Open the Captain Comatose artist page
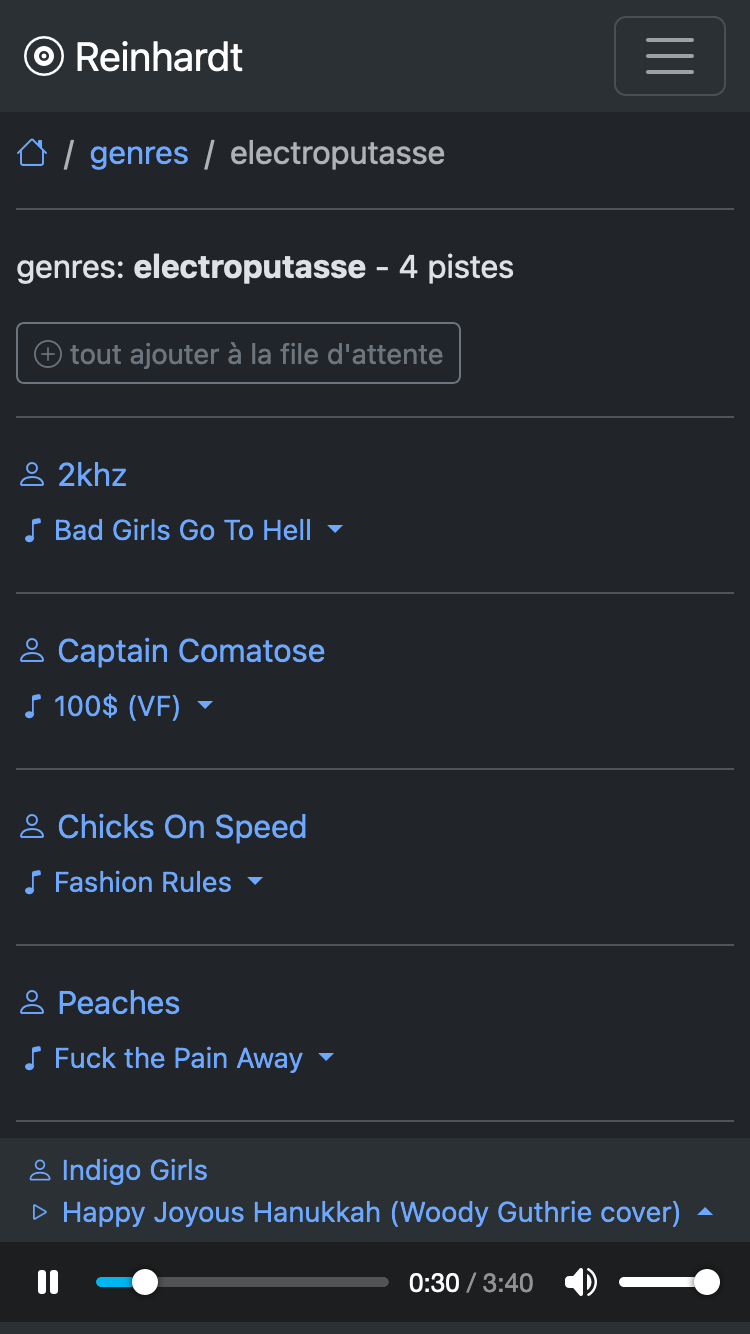The width and height of the screenshot is (750, 1334). (191, 651)
